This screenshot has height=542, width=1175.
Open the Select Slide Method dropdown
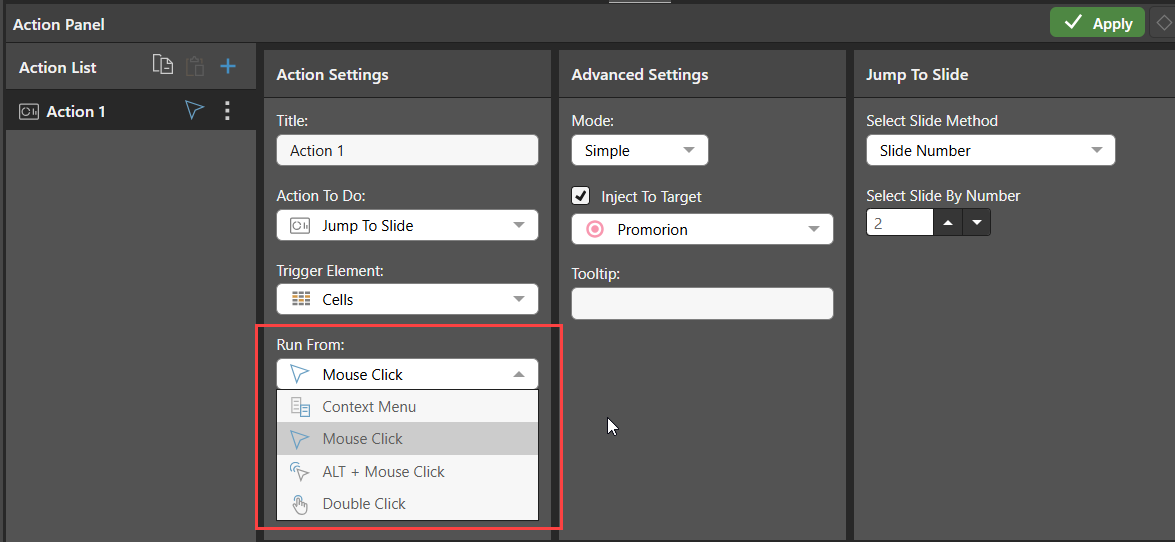[991, 151]
